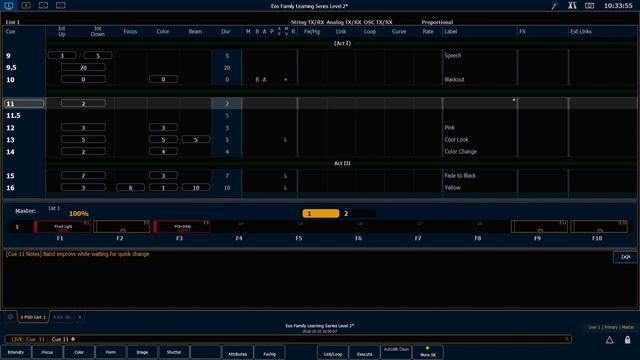Click the triangle warning icon at bottom right
The height and width of the screenshot is (360, 640).
pyautogui.click(x=609, y=340)
